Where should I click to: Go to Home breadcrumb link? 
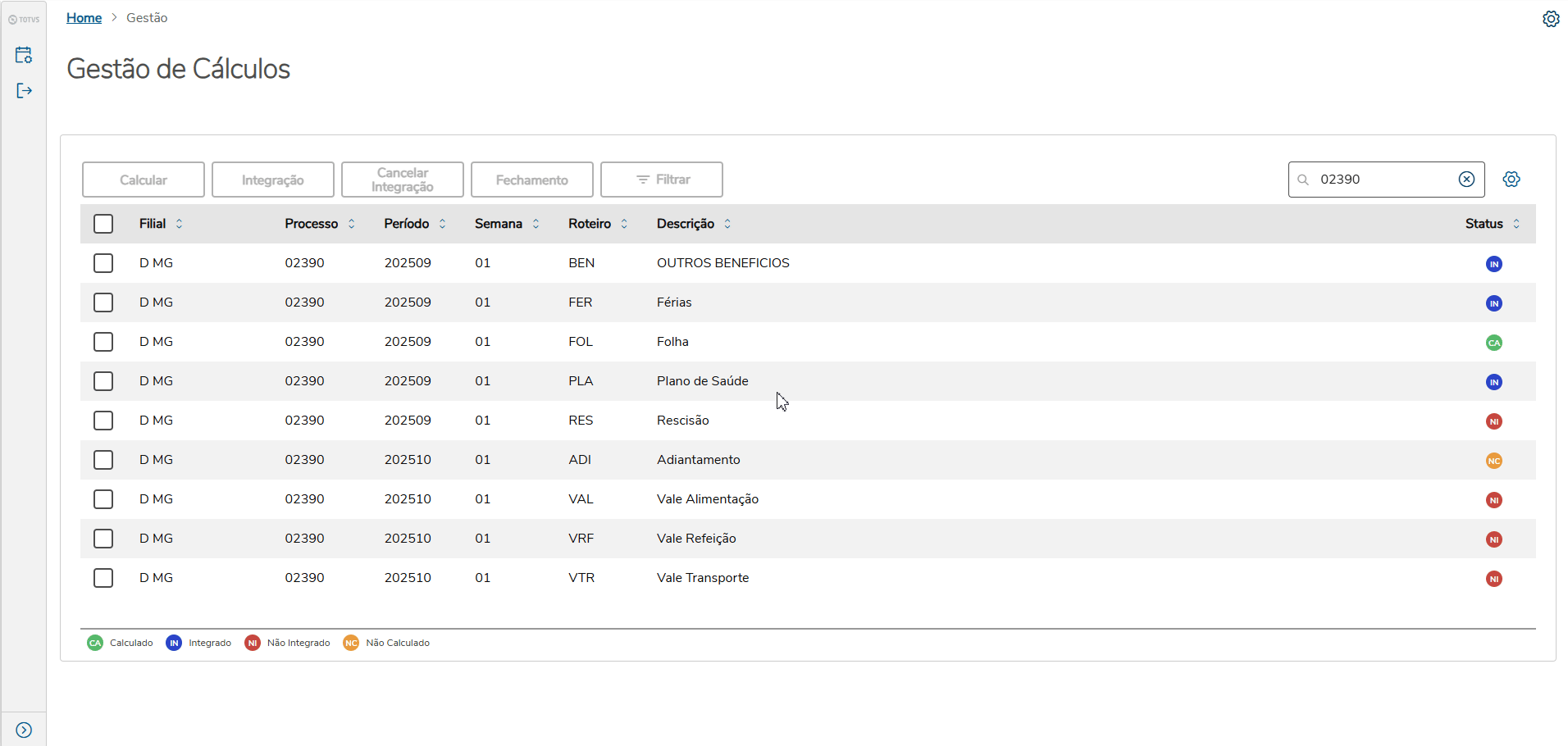tap(84, 18)
